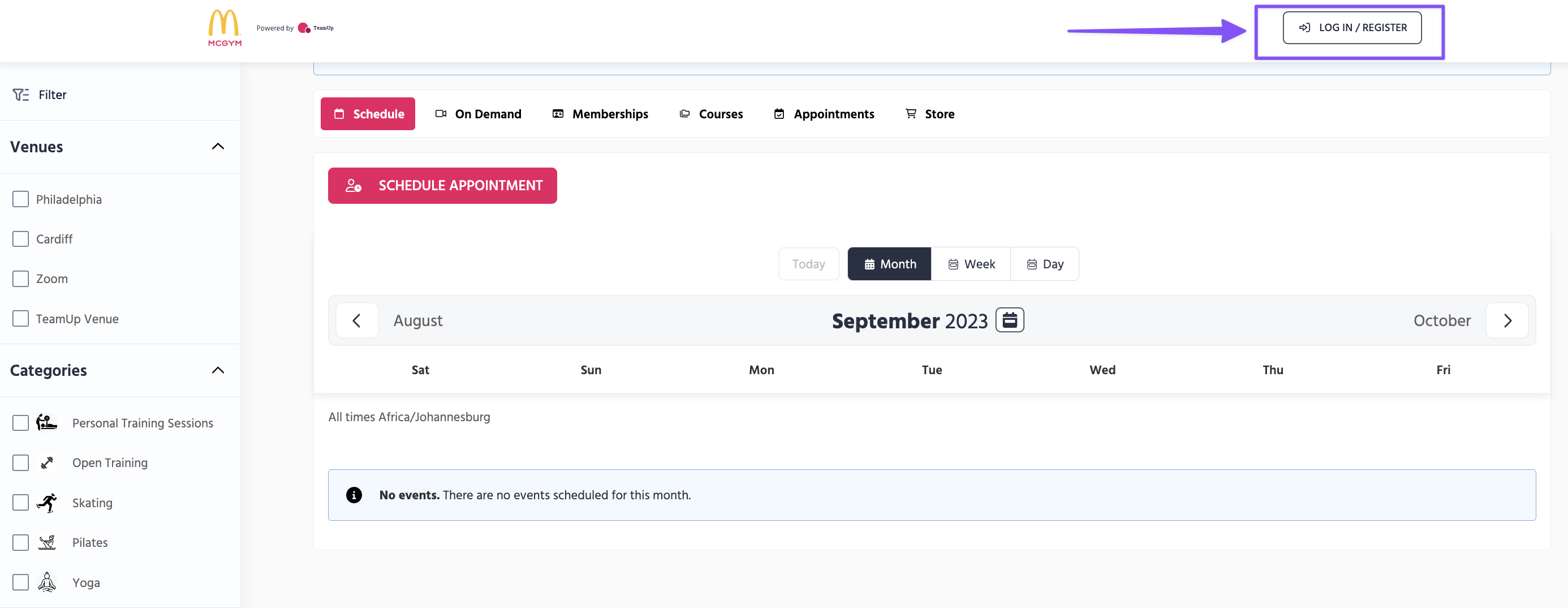Click the Personal Training Sessions icon
Image resolution: width=1568 pixels, height=608 pixels.
point(47,423)
